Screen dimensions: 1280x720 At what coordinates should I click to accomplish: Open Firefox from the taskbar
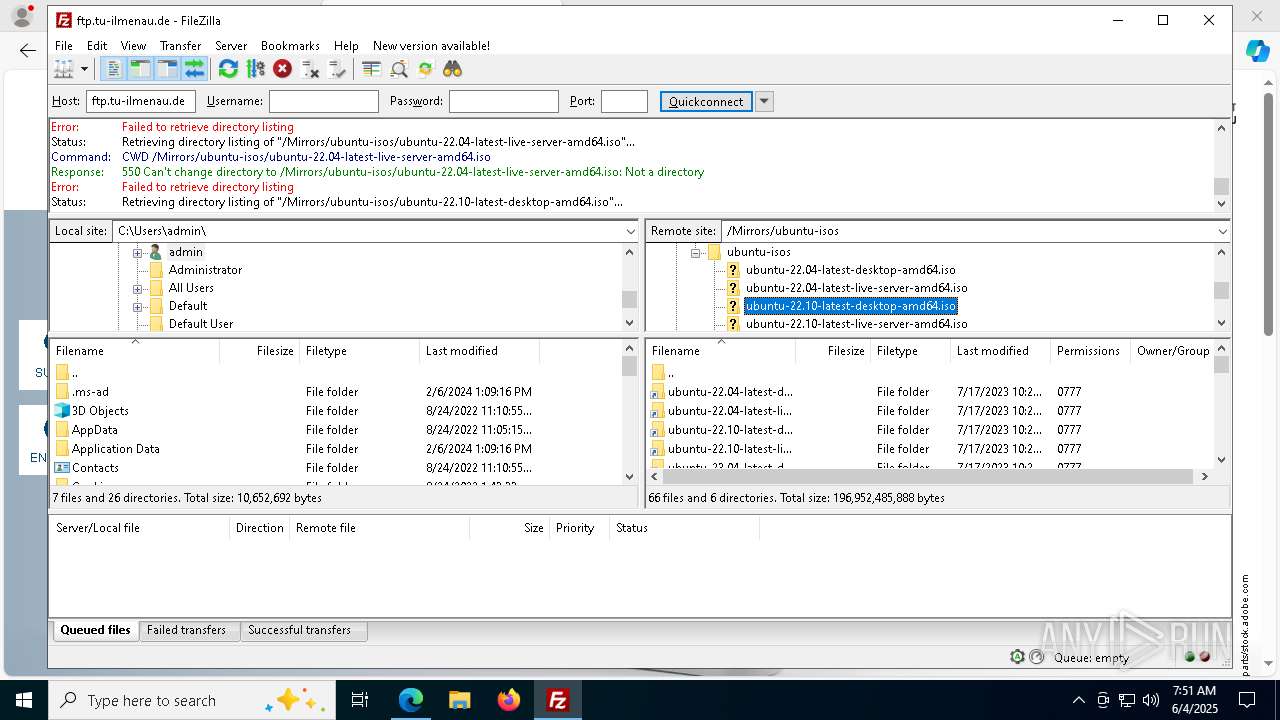pos(509,700)
